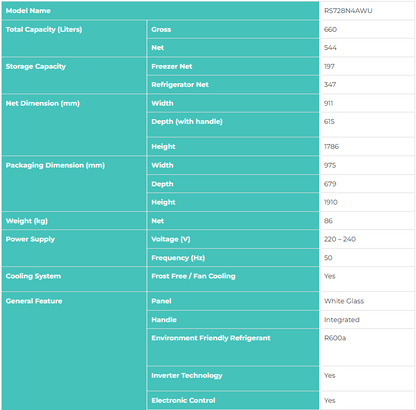Click the Depth (with handle) label
The image size is (416, 410).
point(187,122)
